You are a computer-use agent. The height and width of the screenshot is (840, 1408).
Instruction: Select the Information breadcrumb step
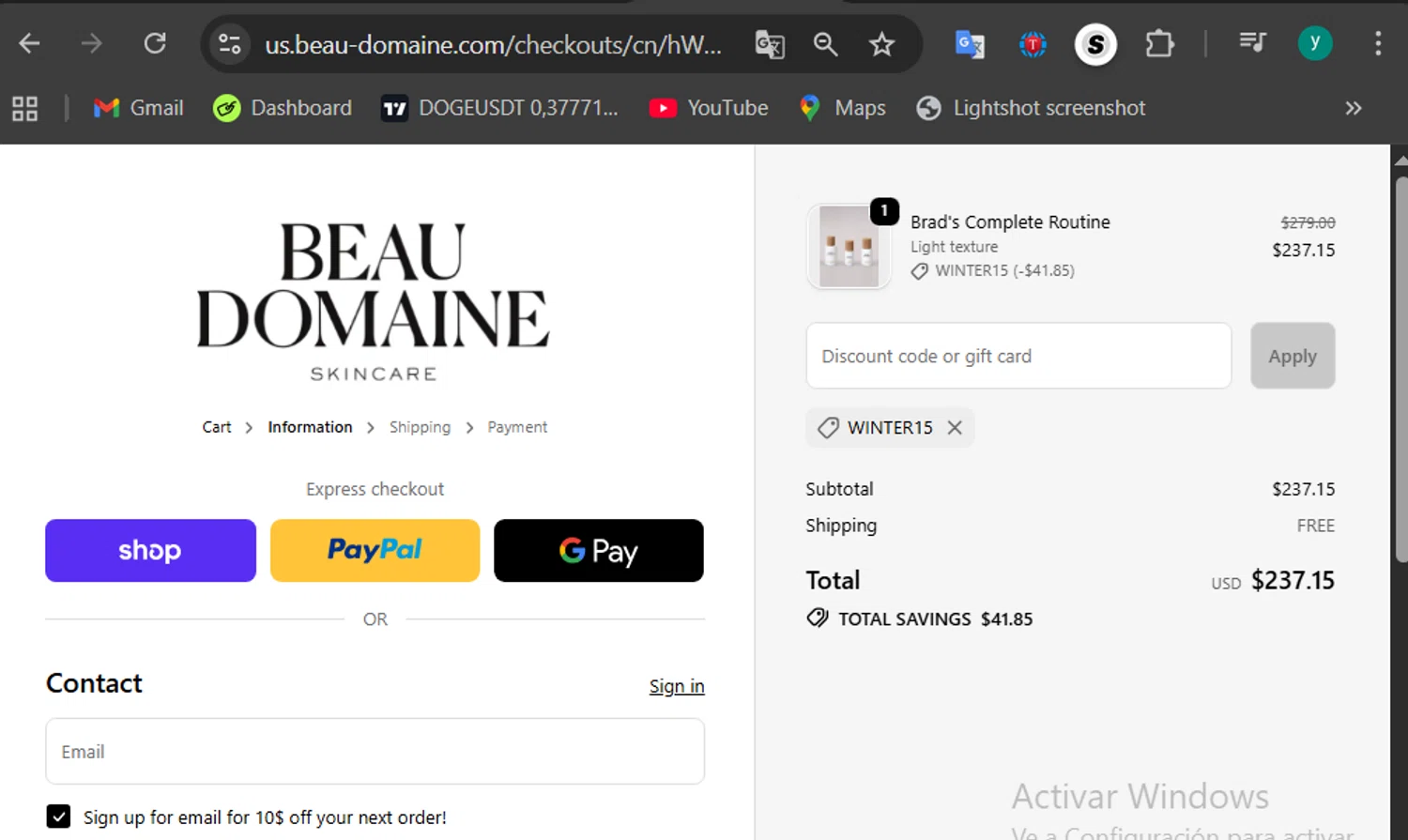(310, 427)
